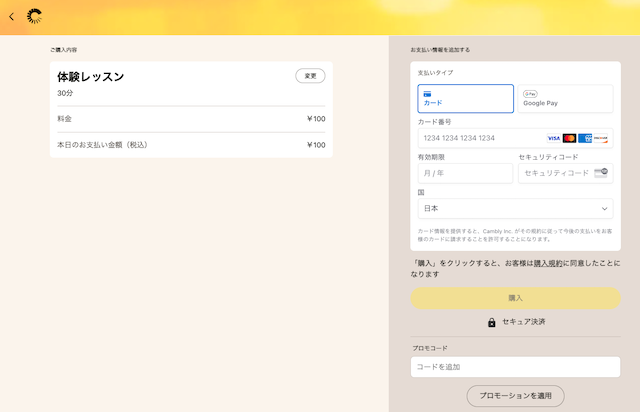
Task: Click the 料金 label
Action: pyautogui.click(x=64, y=119)
